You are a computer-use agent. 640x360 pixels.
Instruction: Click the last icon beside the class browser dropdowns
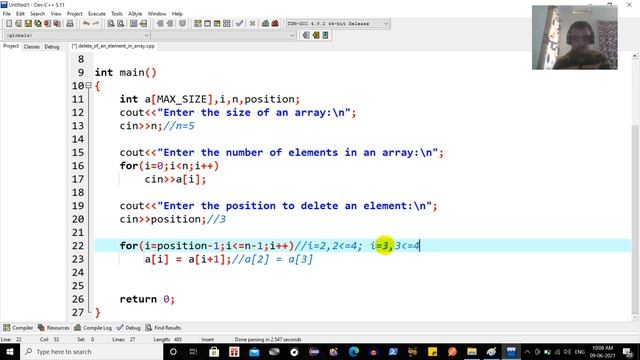tap(325, 36)
